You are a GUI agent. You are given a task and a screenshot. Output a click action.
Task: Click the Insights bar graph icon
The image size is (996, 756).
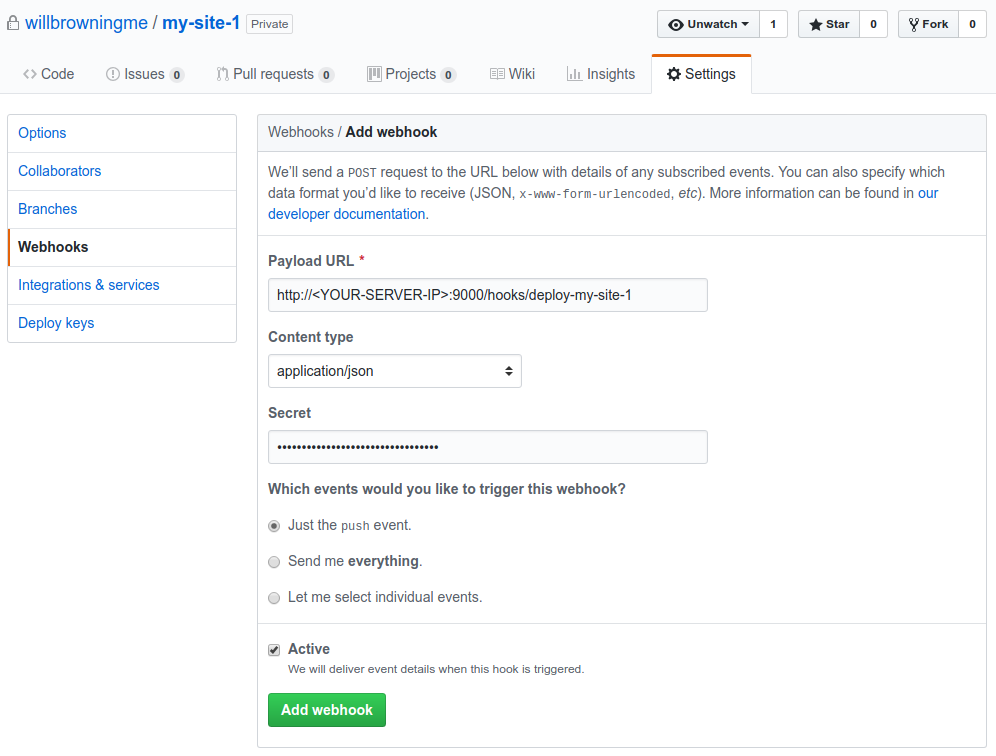tap(574, 74)
